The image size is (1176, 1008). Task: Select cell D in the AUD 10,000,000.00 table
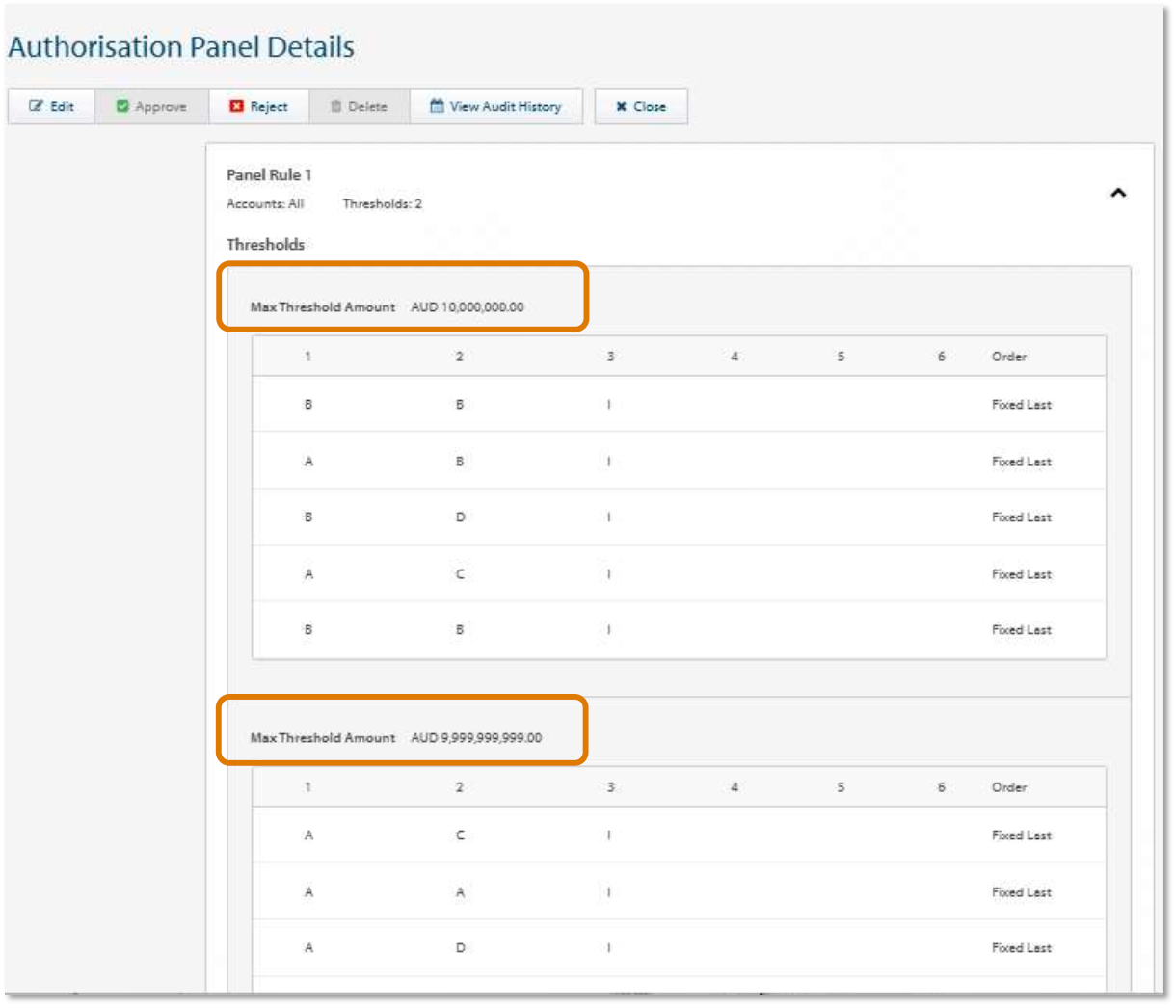tap(460, 517)
